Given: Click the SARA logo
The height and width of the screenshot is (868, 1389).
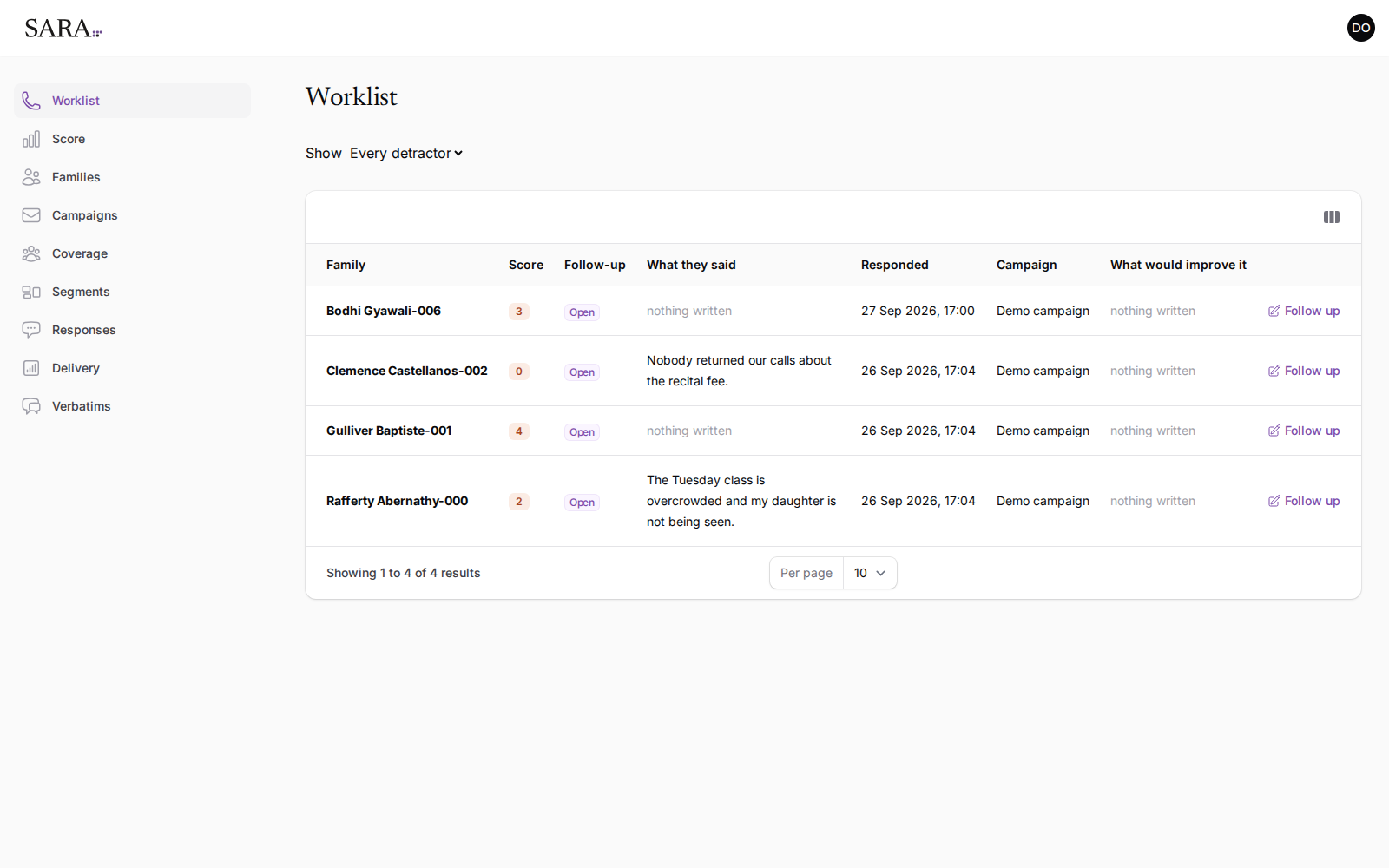Looking at the screenshot, I should click(63, 29).
